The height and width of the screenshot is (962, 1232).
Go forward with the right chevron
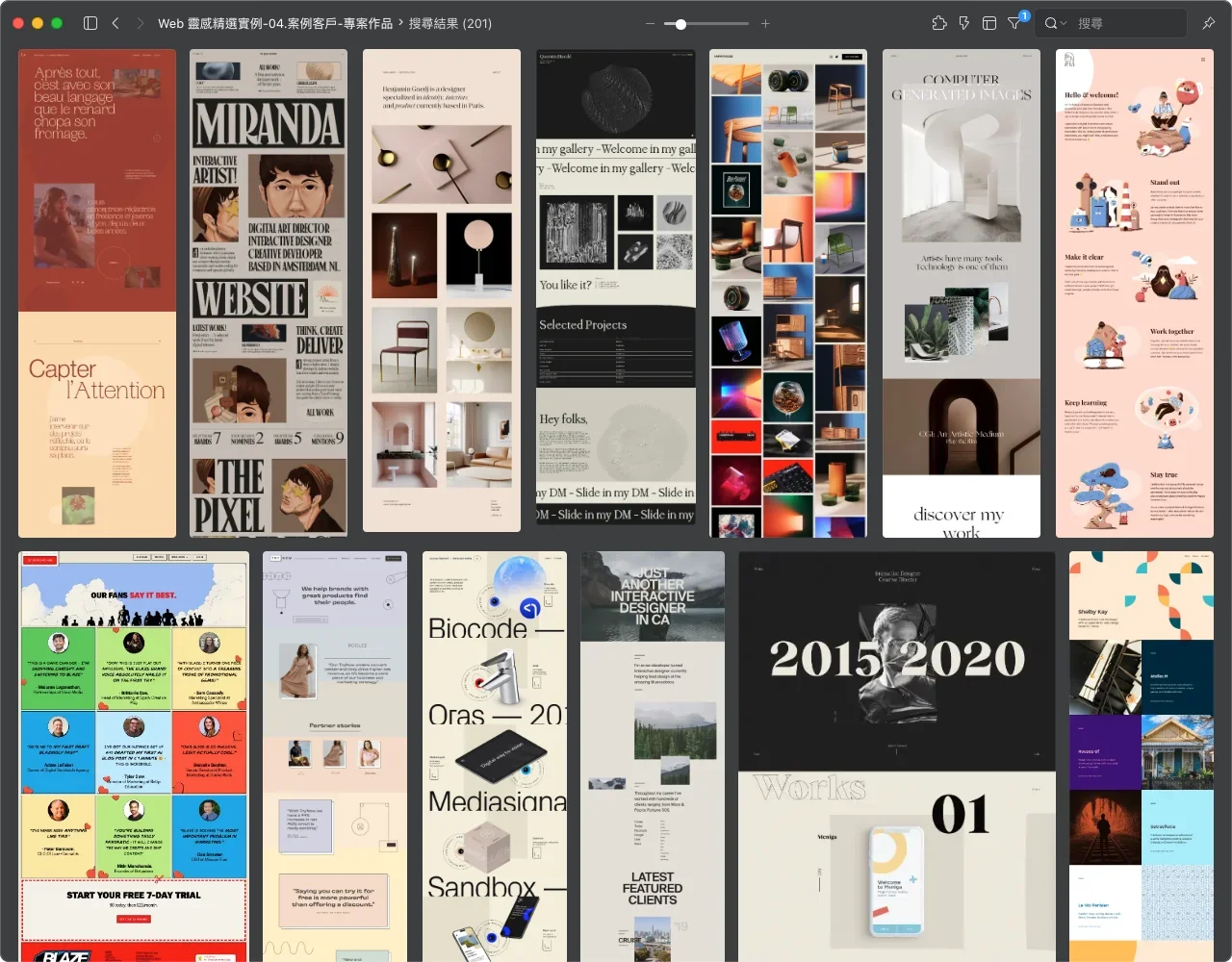[141, 23]
